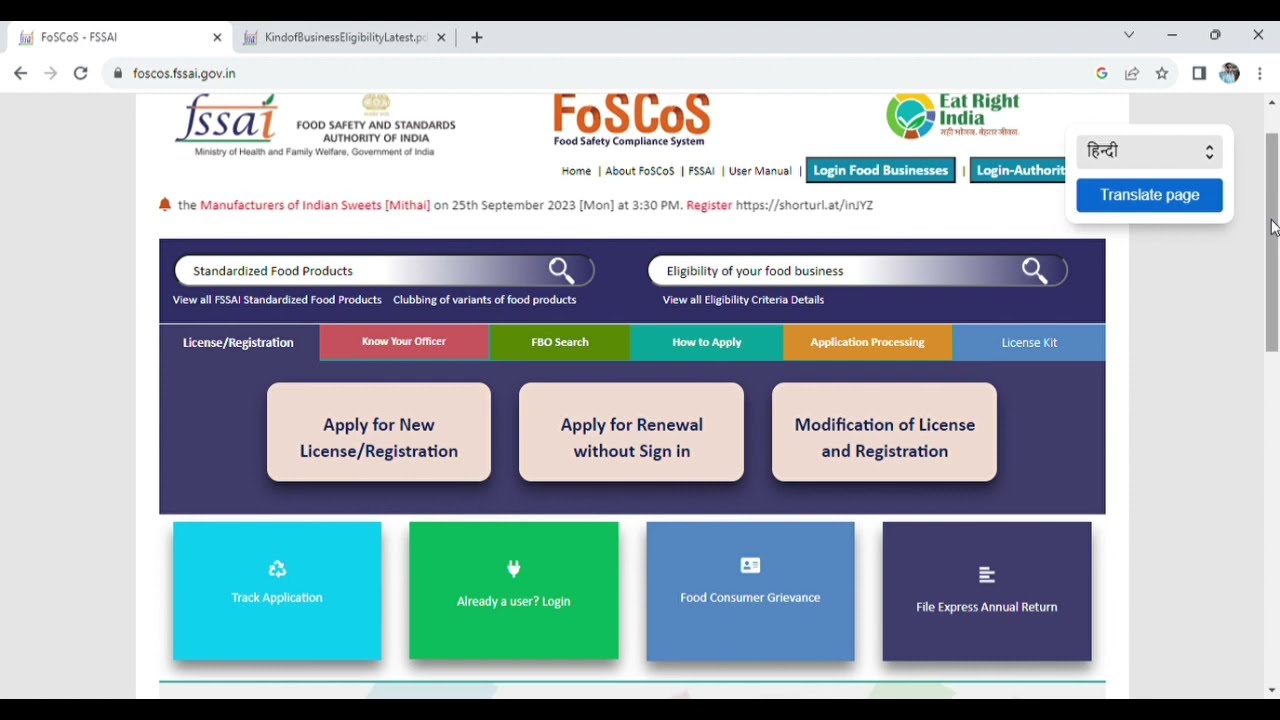
Task: Open the Chrome profile avatar
Action: click(x=1230, y=73)
